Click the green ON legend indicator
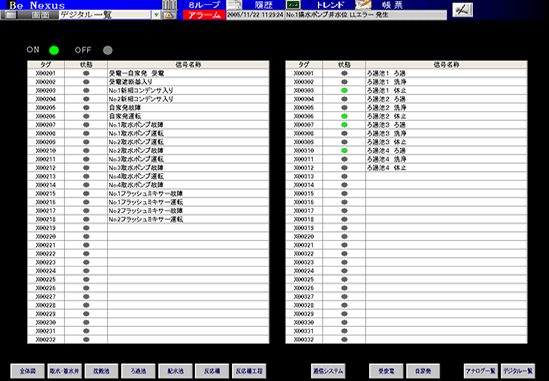The width and height of the screenshot is (549, 381). coord(54,50)
